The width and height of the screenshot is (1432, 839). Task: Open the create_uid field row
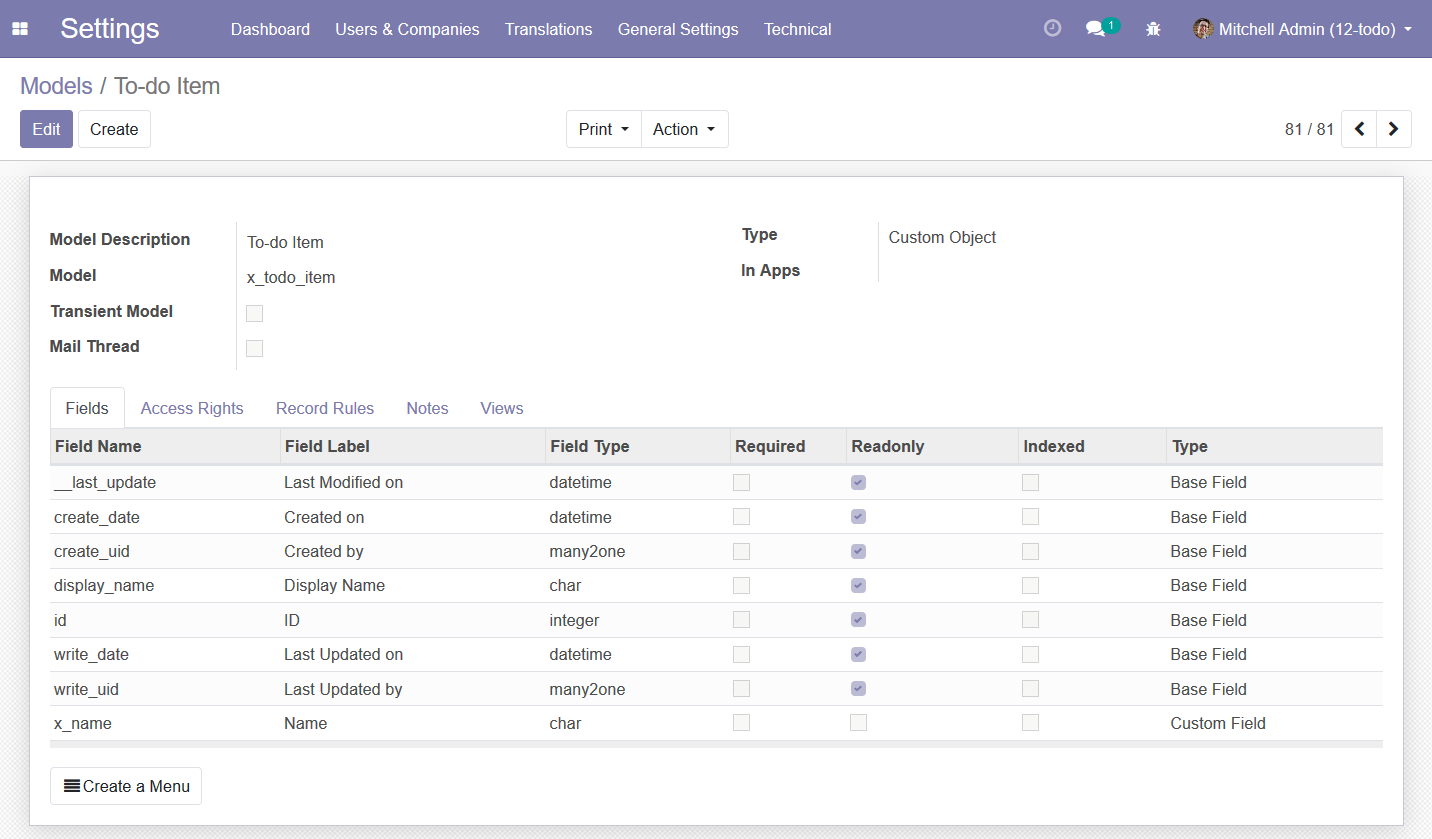(716, 551)
